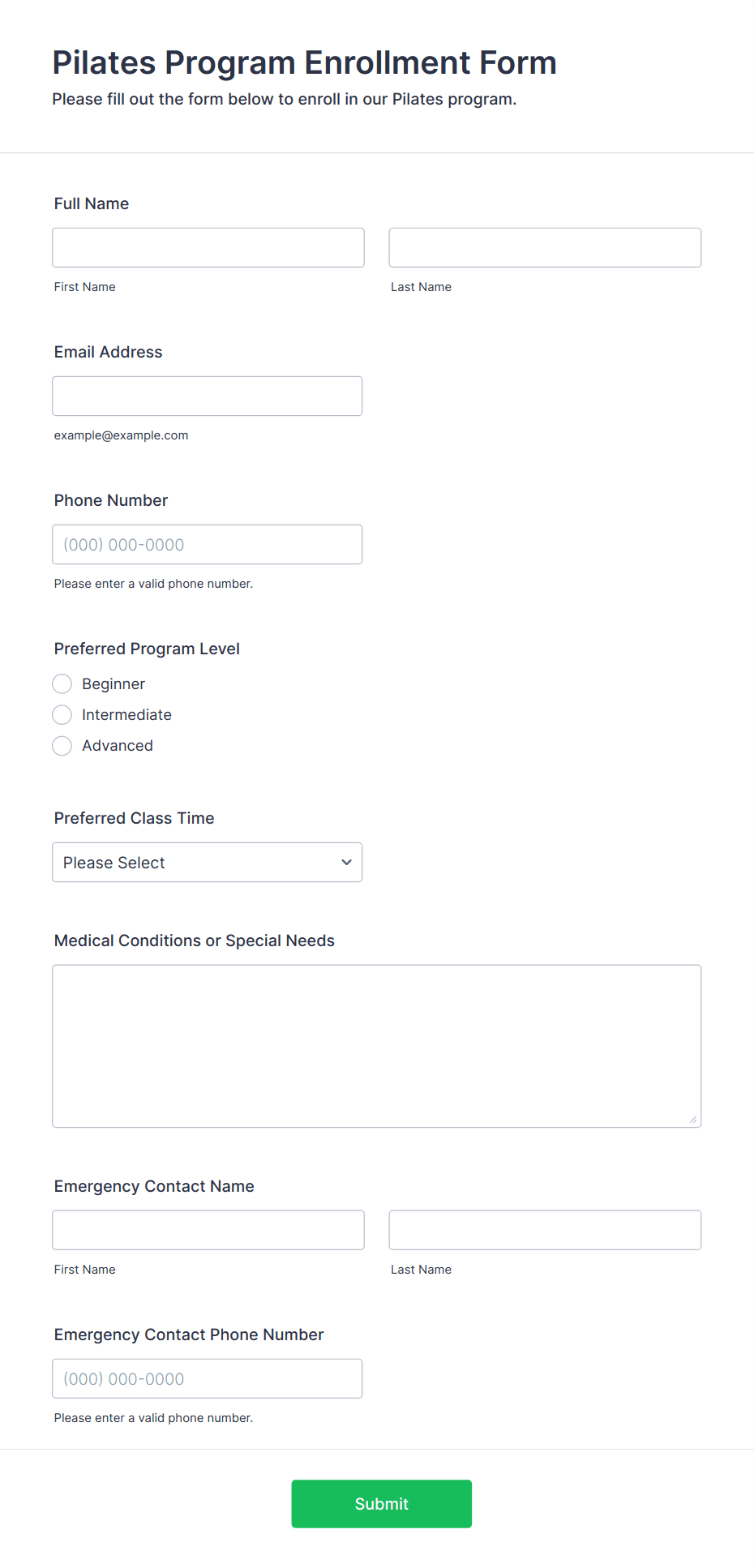Click the Preferred Class Time label
Image resolution: width=754 pixels, height=1568 pixels.
point(134,818)
